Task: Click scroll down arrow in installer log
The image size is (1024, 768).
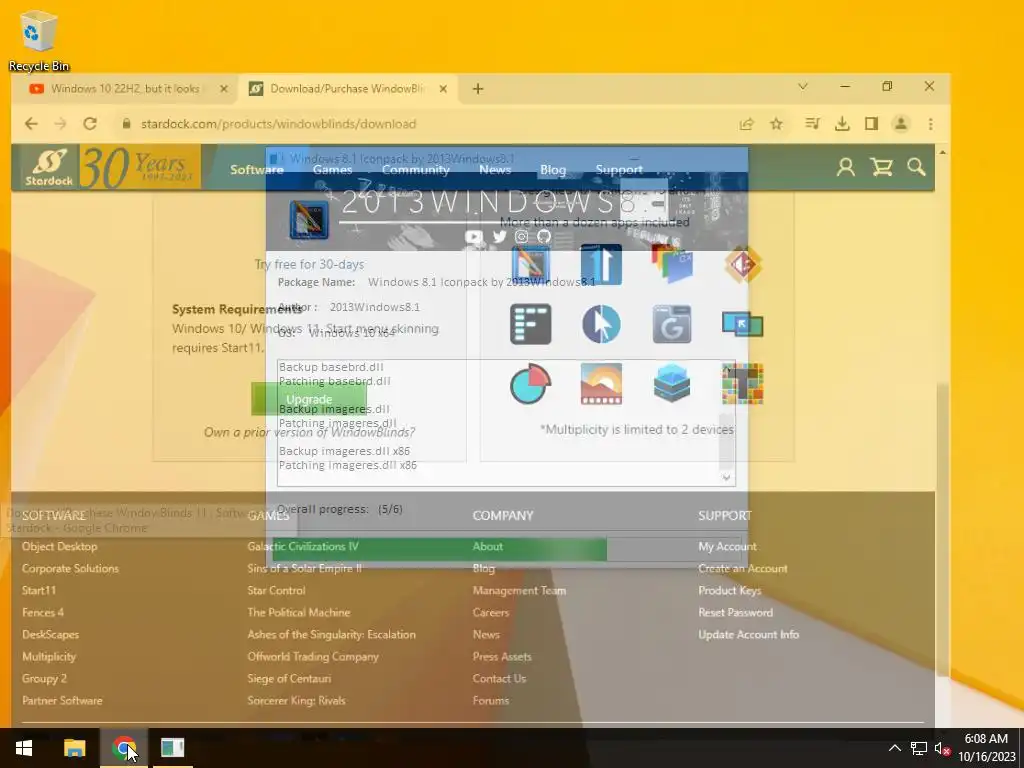Action: pyautogui.click(x=726, y=477)
